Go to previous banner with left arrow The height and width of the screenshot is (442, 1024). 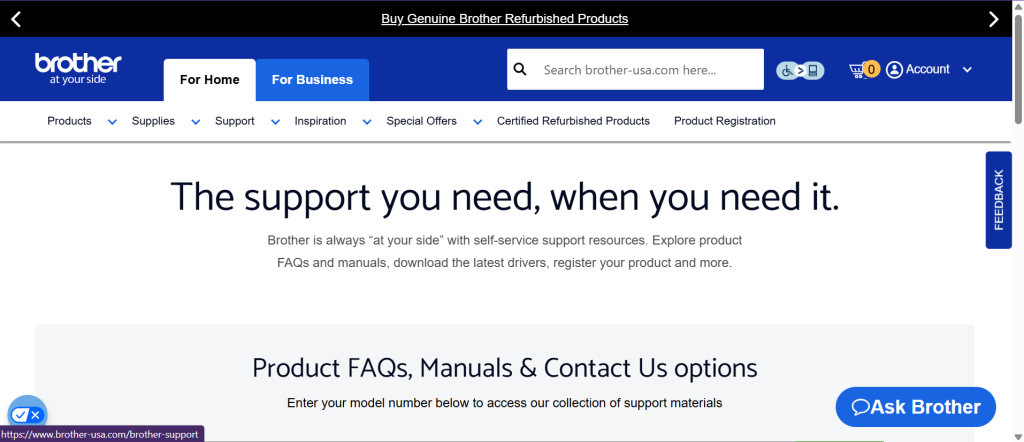(16, 18)
